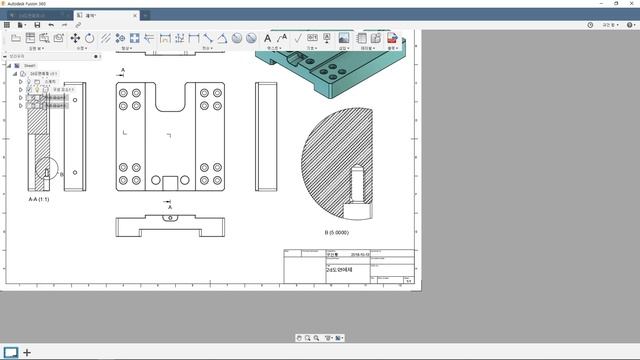The width and height of the screenshot is (640, 360).
Task: Select Zoom tool in navigation bar
Action: click(x=316, y=338)
